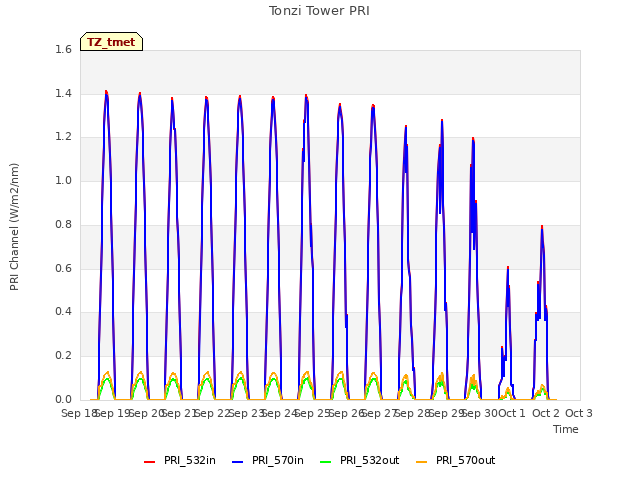Viewport: 640px width, 480px height.
Task: Click the 1.0 y-axis tick label
Action: tap(63, 180)
